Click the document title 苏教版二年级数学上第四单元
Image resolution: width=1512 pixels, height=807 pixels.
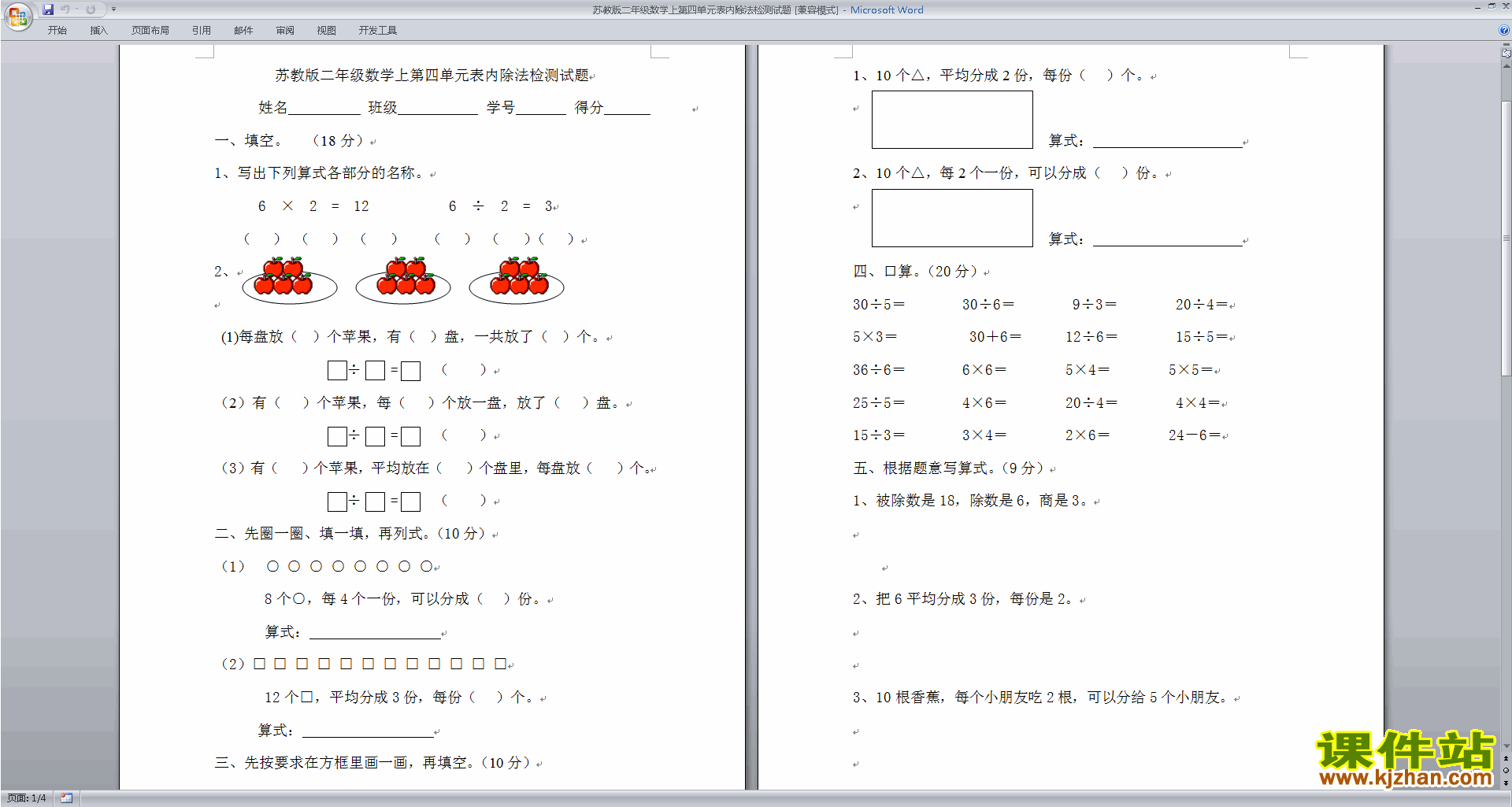[x=432, y=76]
